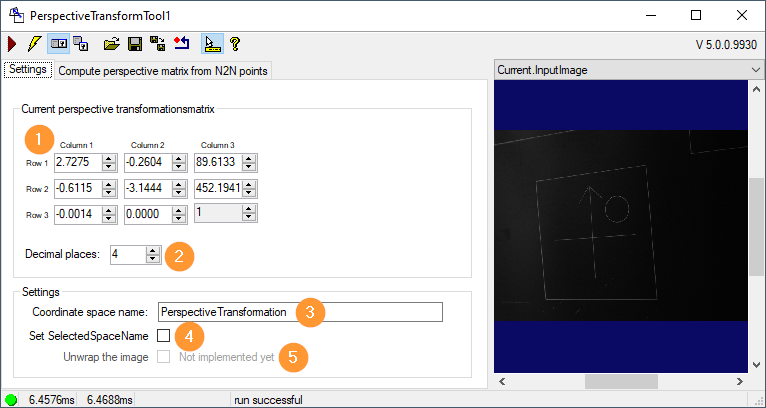Increase the Decimal places value
Image resolution: width=766 pixels, height=408 pixels.
click(x=153, y=251)
